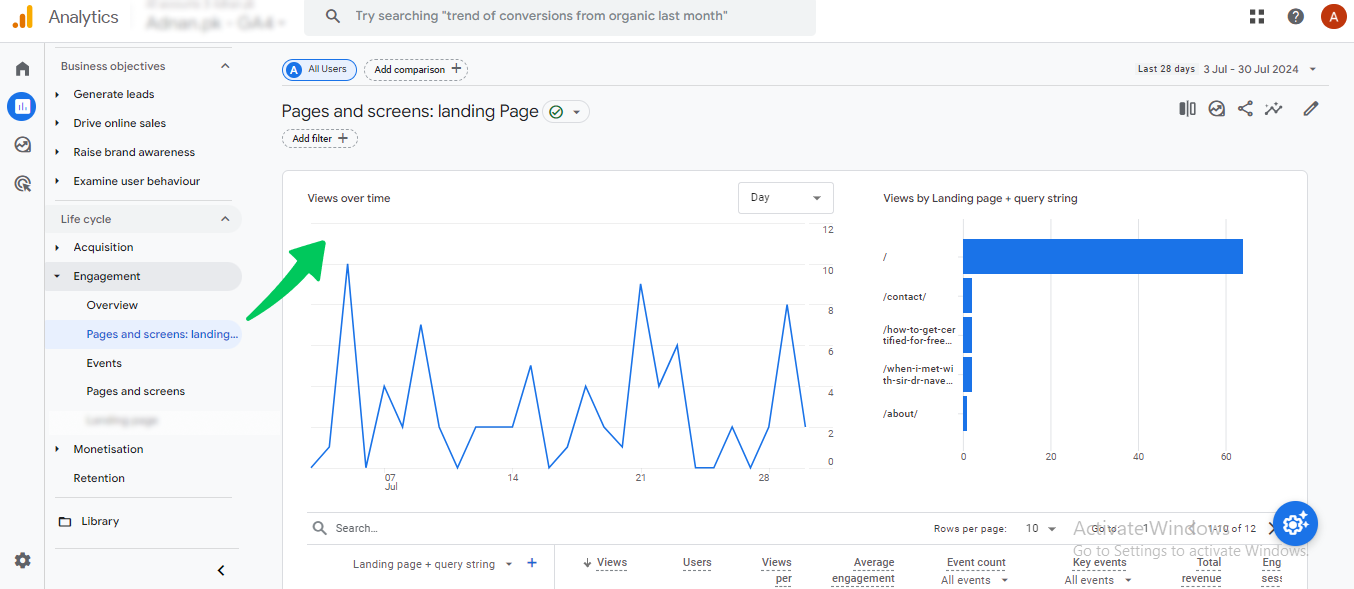1354x589 pixels.
Task: Collapse the Business objectives section
Action: (225, 66)
